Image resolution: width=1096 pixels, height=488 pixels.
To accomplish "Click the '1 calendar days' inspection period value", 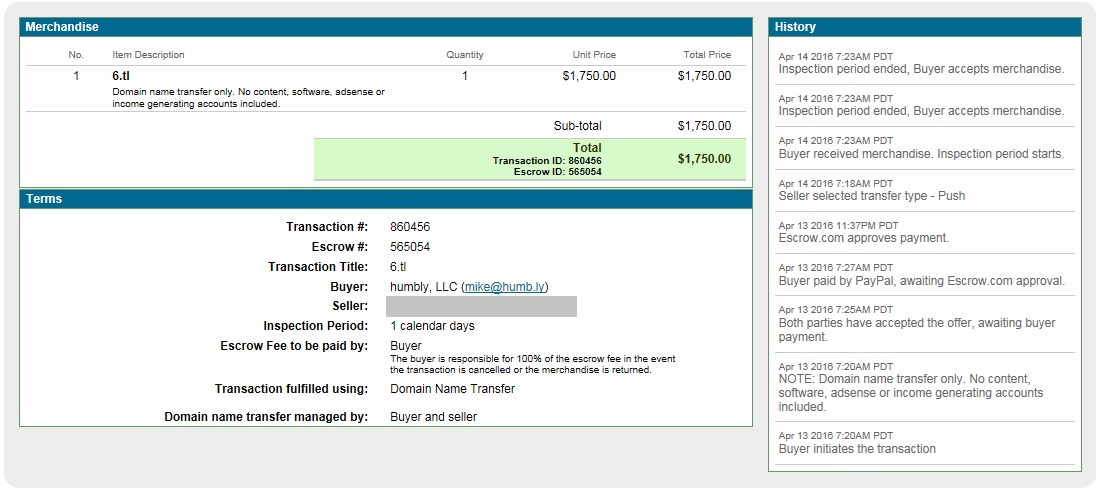I will (x=432, y=326).
